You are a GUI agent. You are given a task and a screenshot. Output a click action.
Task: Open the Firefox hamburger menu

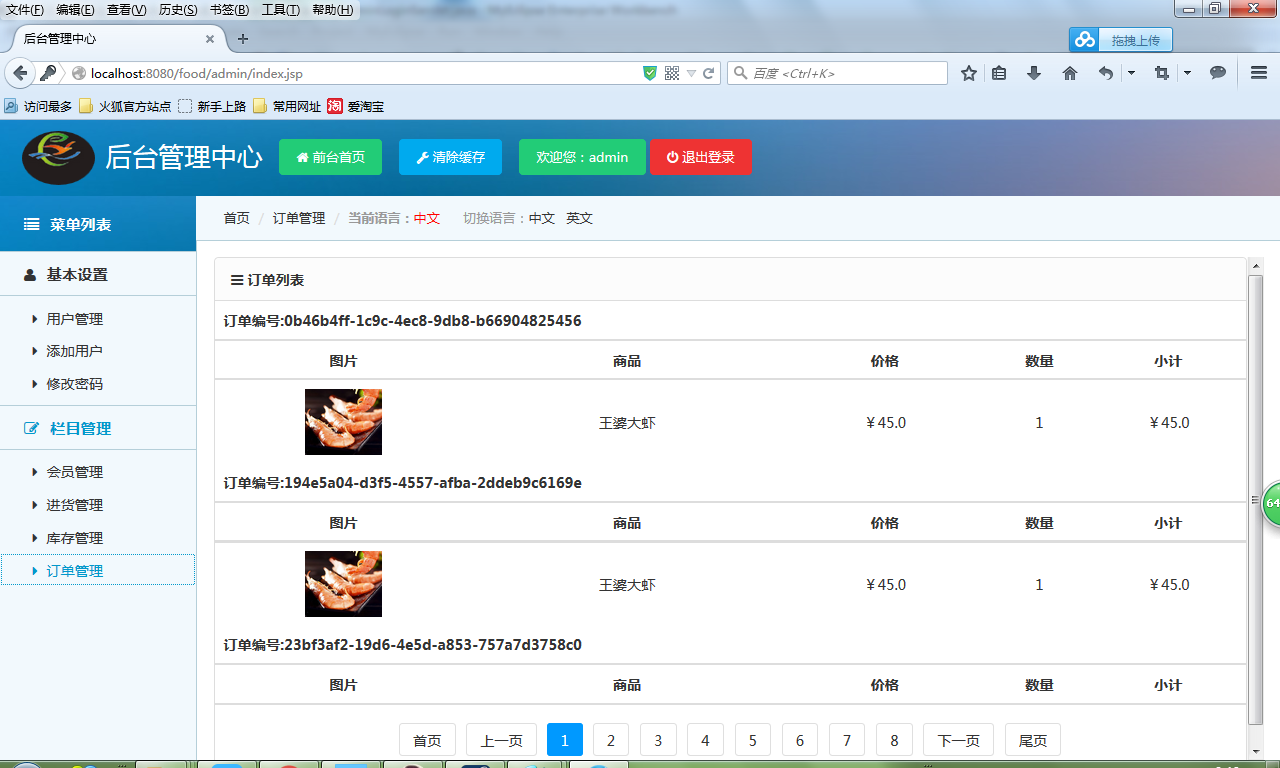tap(1259, 73)
